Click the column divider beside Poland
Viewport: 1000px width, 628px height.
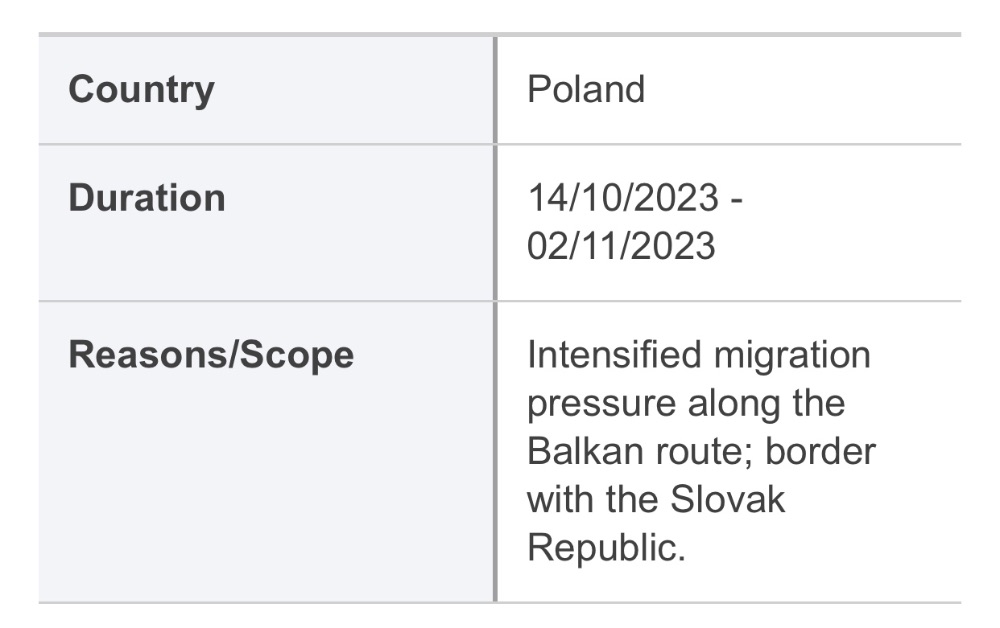495,90
